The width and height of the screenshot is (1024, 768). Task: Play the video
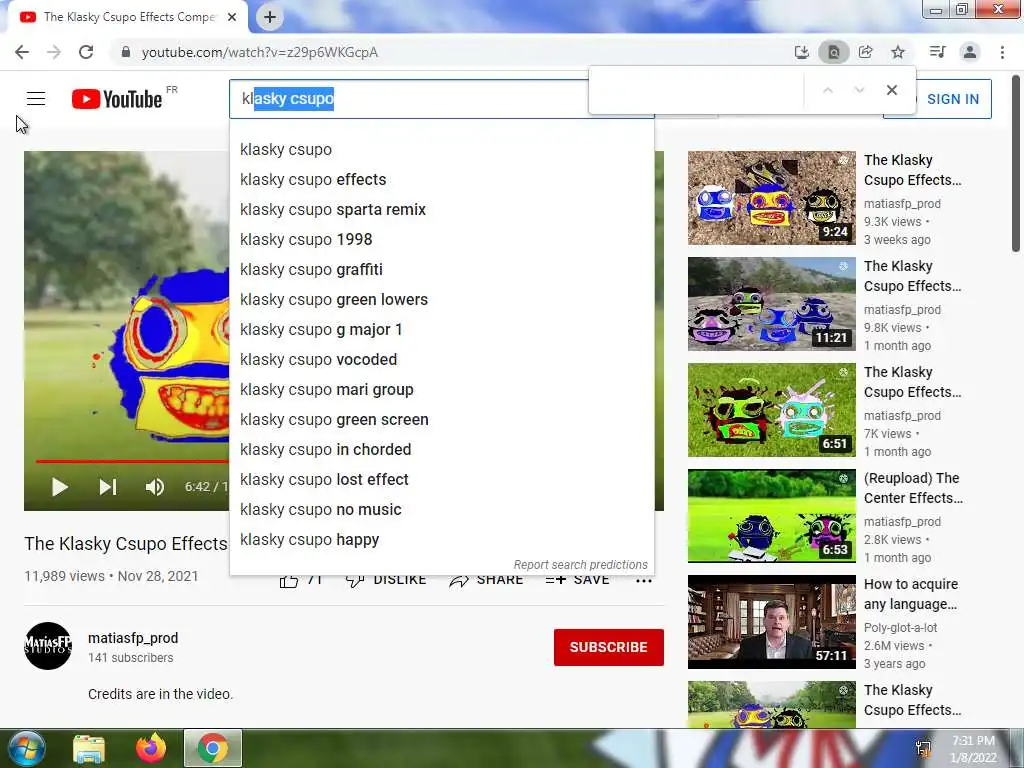59,487
